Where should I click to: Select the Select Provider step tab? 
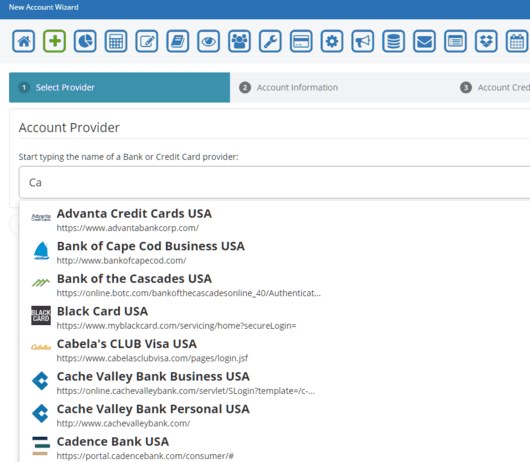tap(119, 87)
